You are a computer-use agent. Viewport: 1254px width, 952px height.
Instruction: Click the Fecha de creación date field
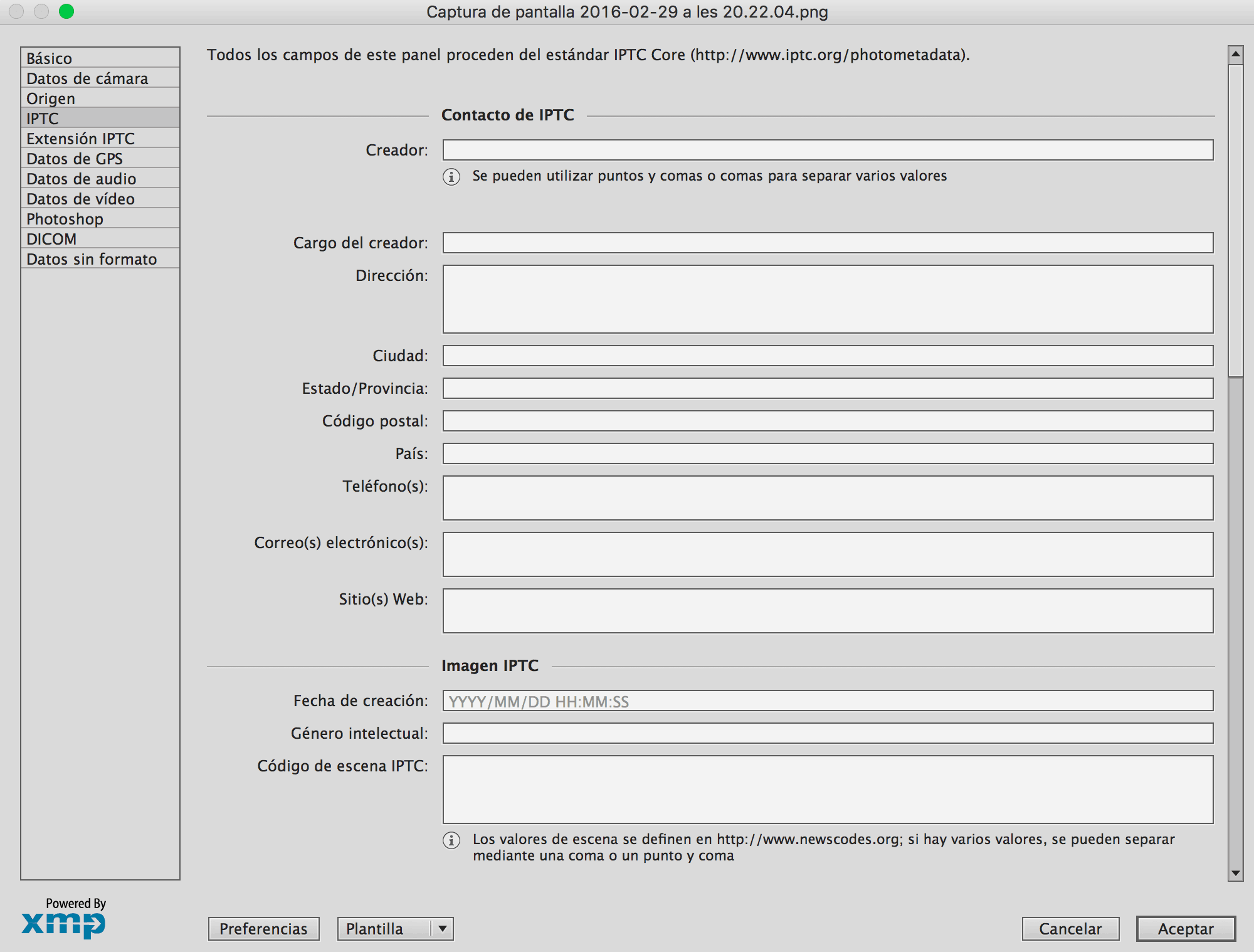click(828, 701)
